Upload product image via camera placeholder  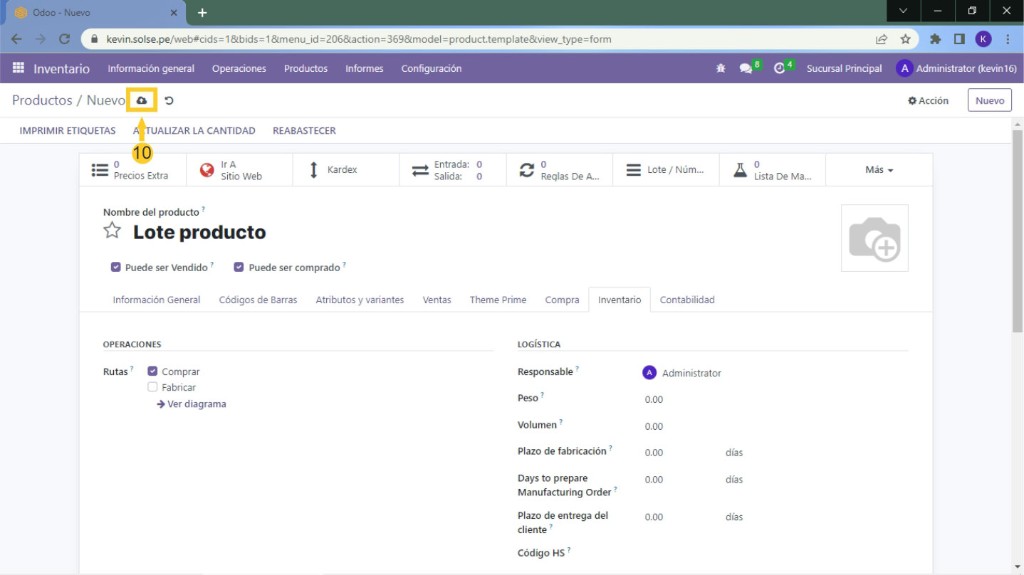coord(874,238)
